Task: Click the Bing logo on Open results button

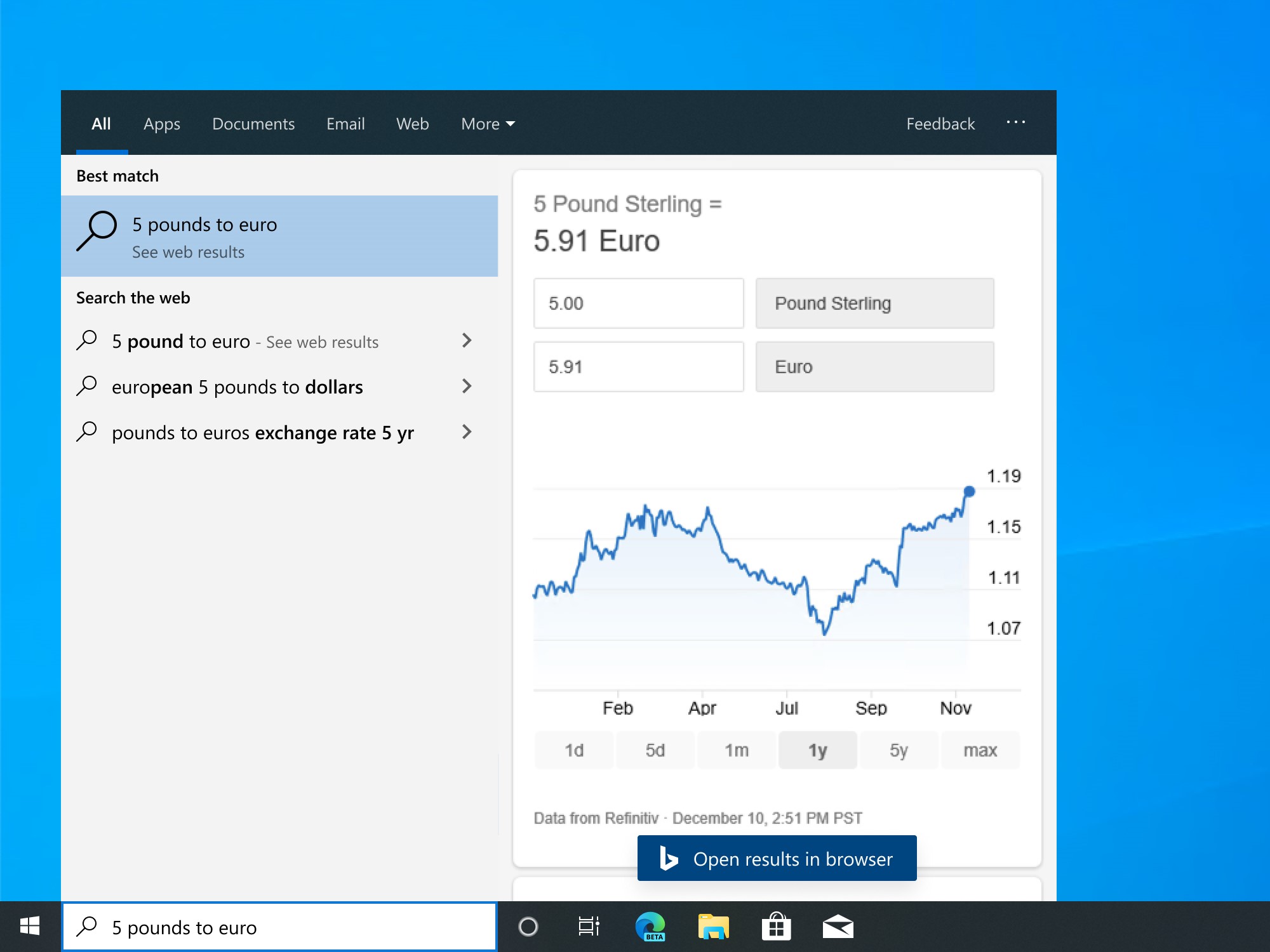Action: tap(669, 858)
